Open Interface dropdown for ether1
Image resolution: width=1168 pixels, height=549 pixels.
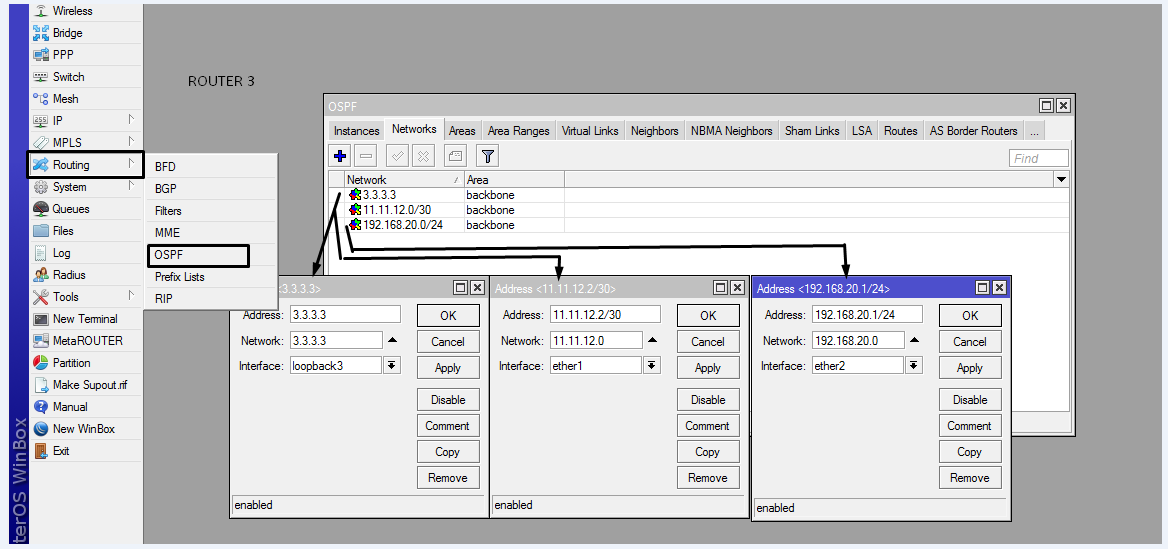point(652,365)
